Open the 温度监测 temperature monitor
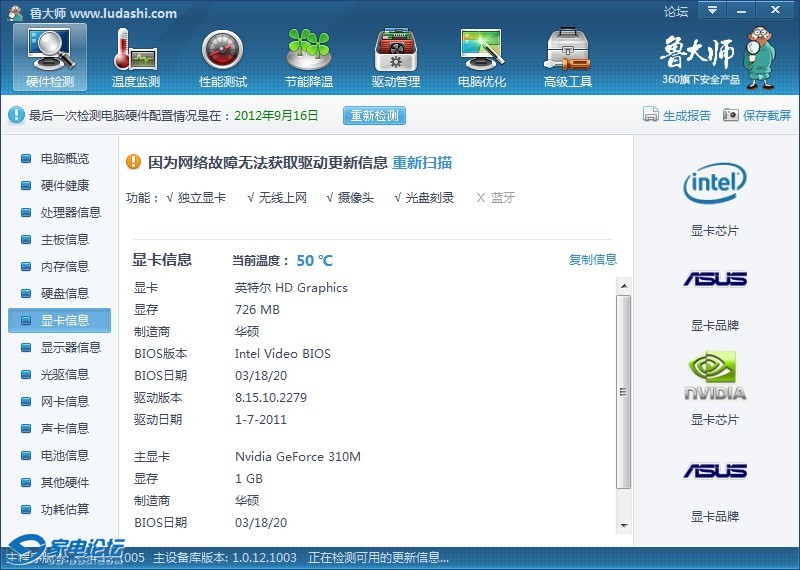Viewport: 800px width, 570px height. click(136, 57)
